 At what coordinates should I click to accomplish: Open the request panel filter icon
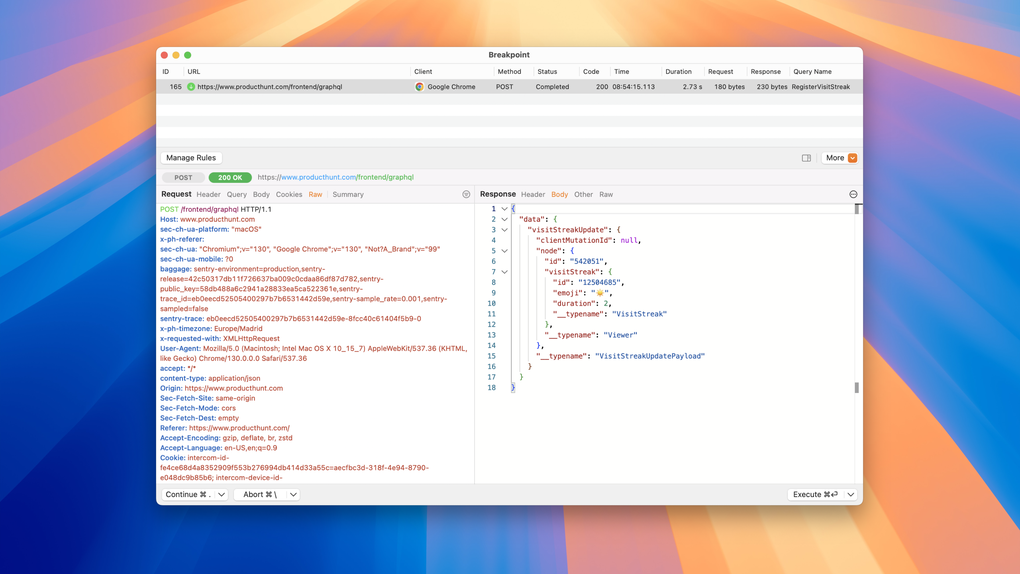click(466, 195)
